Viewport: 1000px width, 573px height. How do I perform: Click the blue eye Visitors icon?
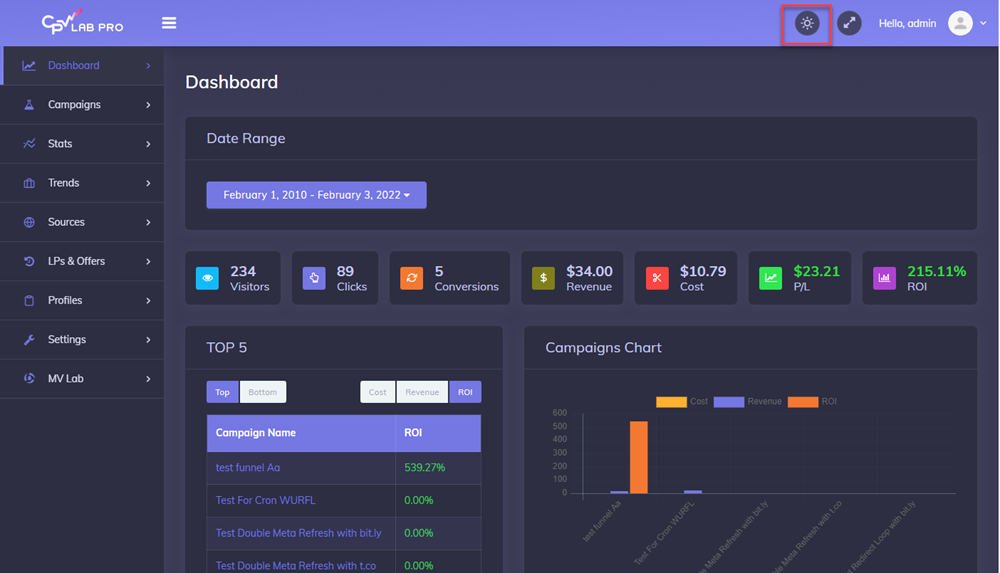coord(209,278)
